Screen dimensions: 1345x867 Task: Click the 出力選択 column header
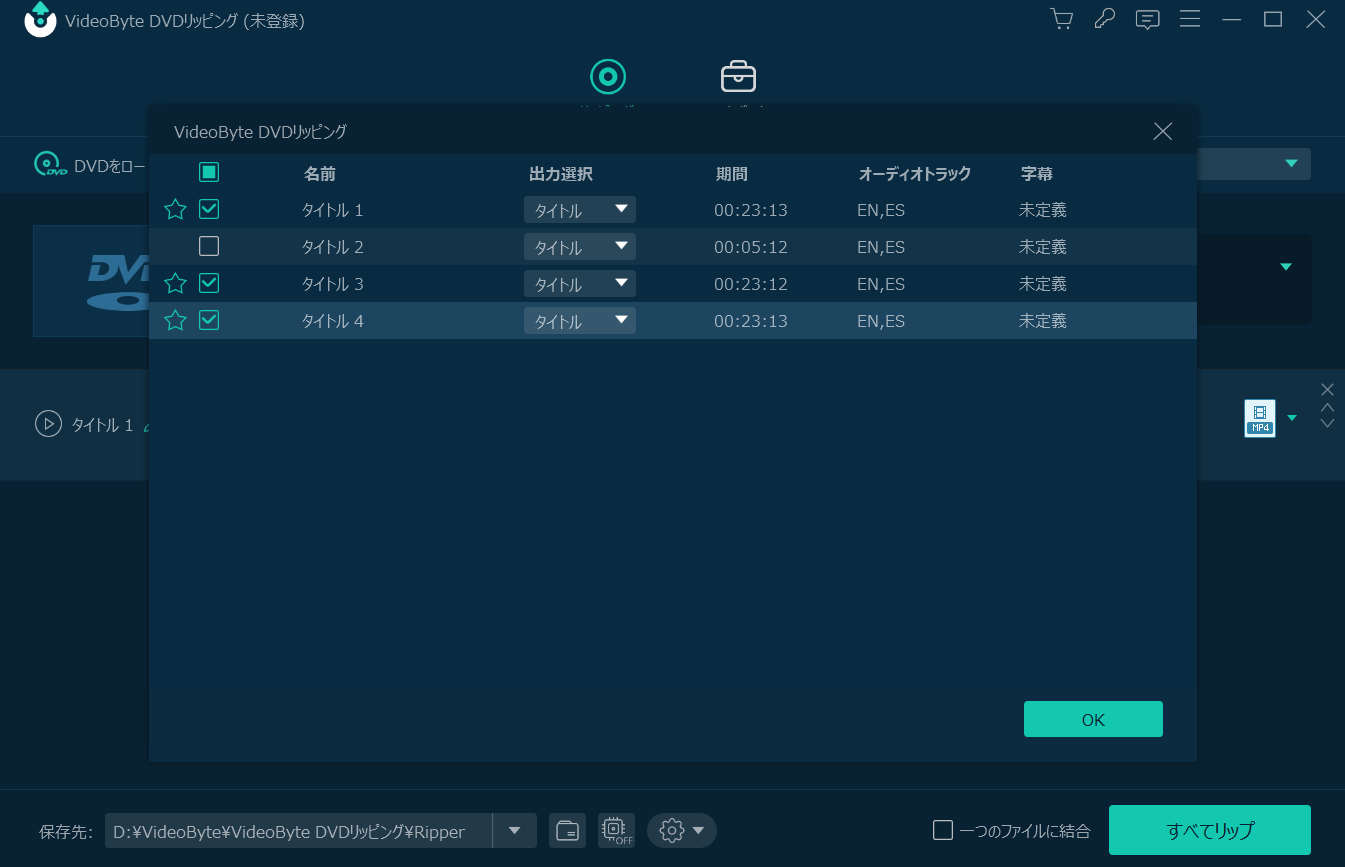(561, 173)
